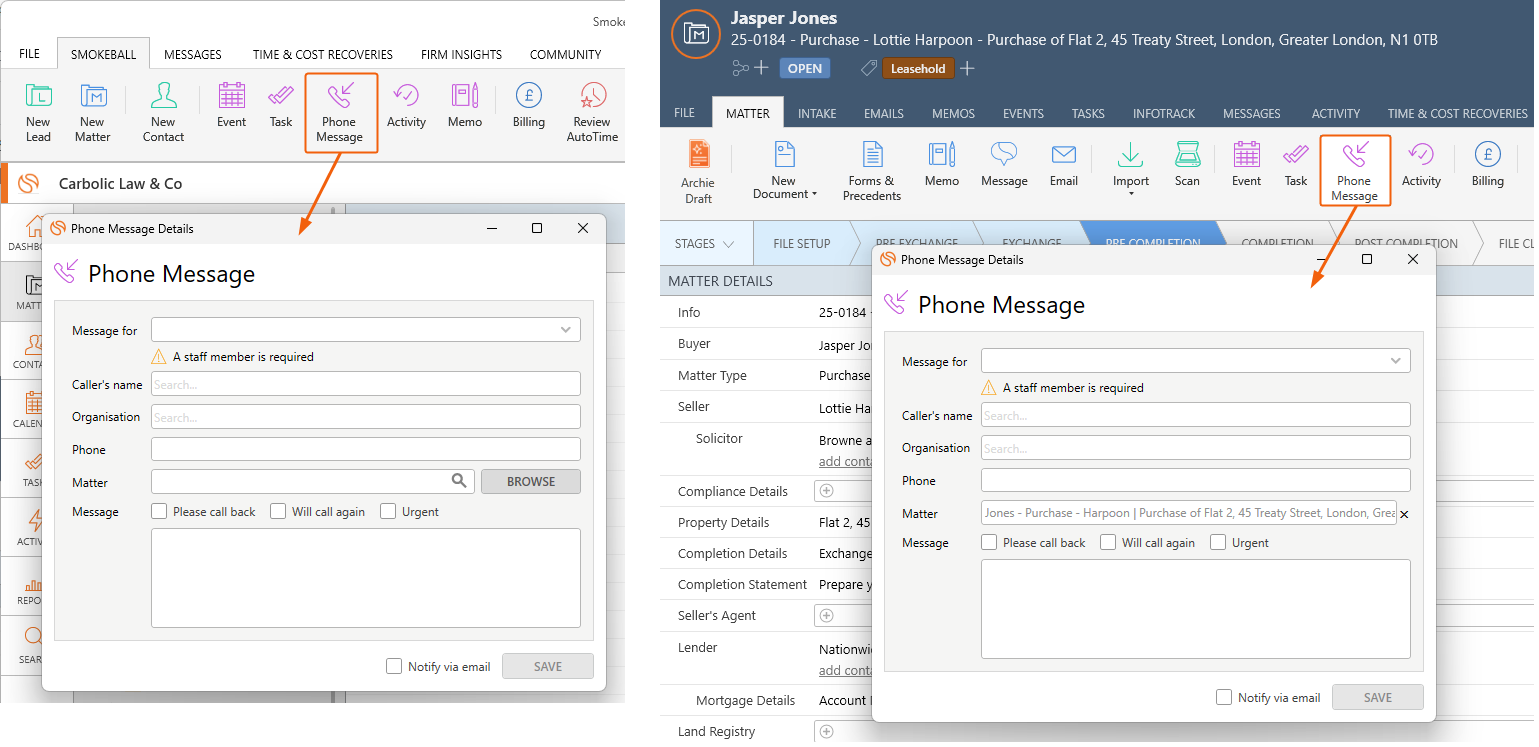Image resolution: width=1539 pixels, height=747 pixels.
Task: Click message text area in left dialog
Action: point(366,578)
